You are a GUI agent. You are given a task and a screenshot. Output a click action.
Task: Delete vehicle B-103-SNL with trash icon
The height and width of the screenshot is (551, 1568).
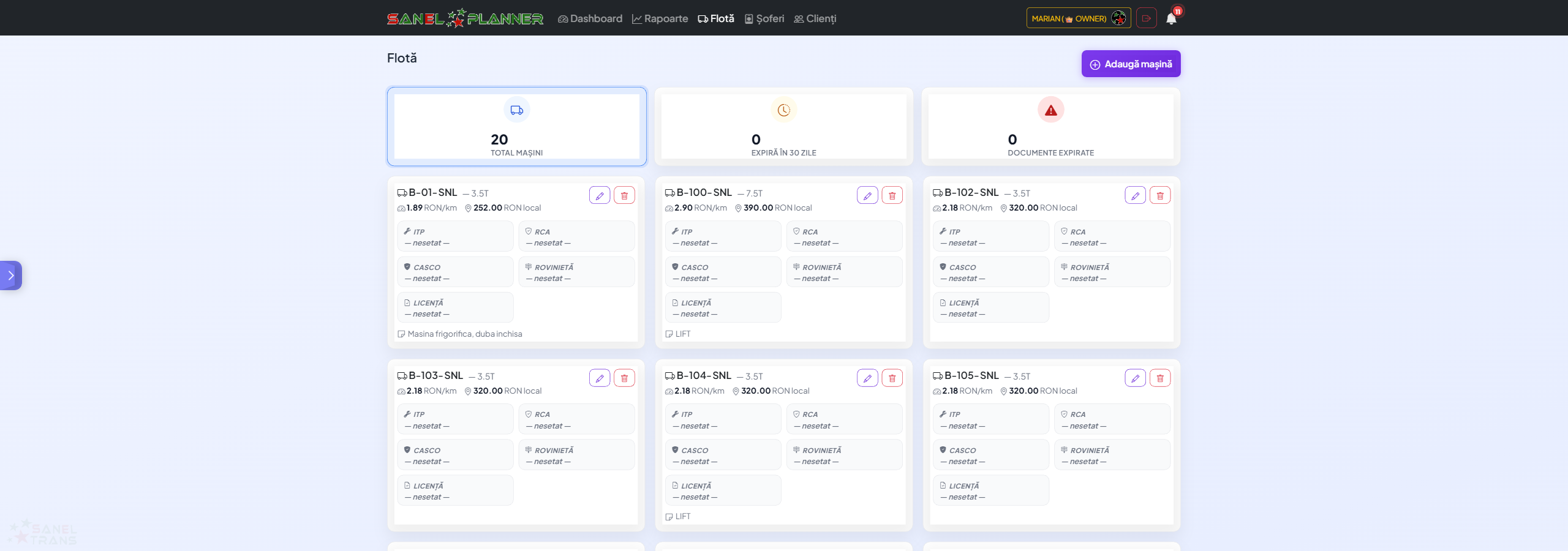coord(624,378)
